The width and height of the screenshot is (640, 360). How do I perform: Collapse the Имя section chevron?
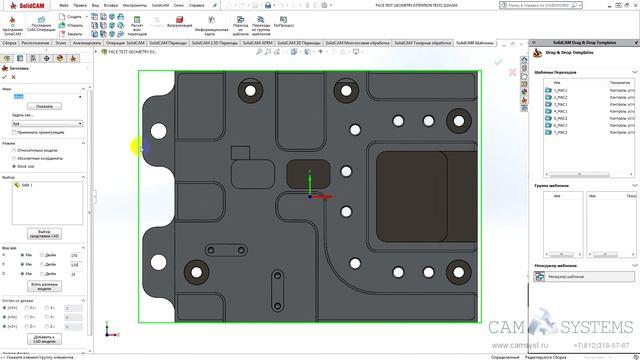point(83,89)
